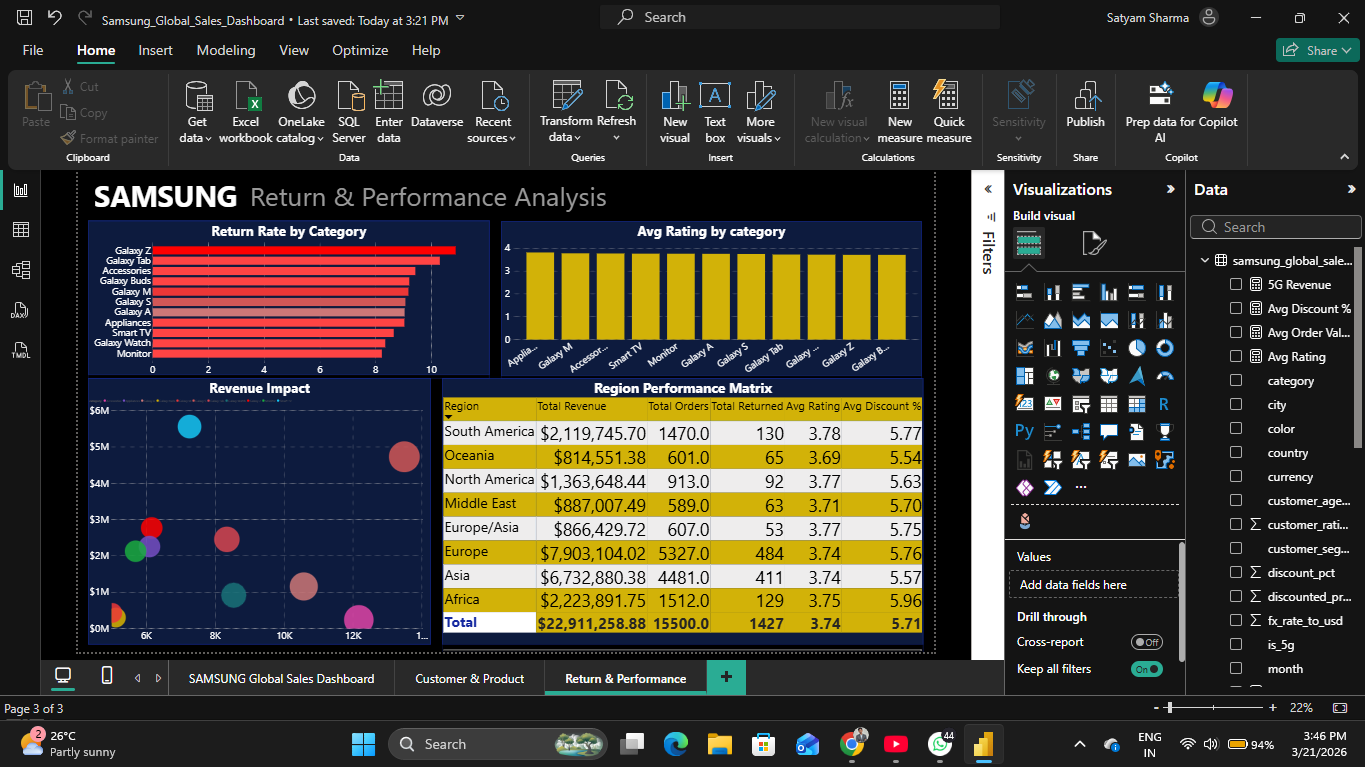Screen dimensions: 1365x767
Task: Choose the Q&A visual icon
Action: [x=1108, y=432]
